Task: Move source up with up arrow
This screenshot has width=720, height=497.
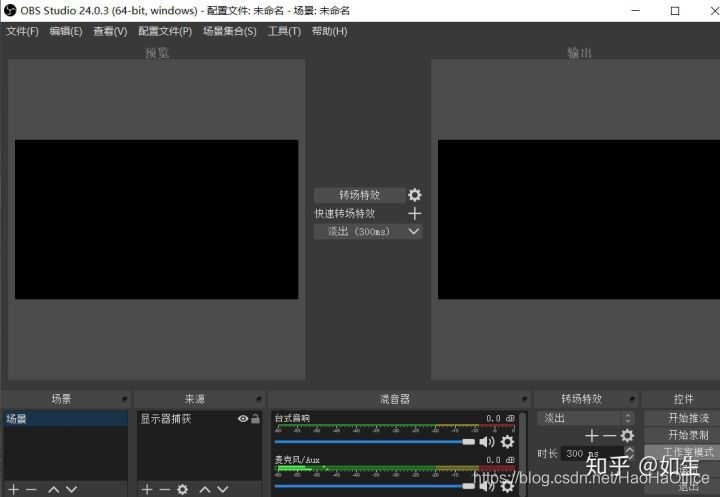Action: point(205,490)
